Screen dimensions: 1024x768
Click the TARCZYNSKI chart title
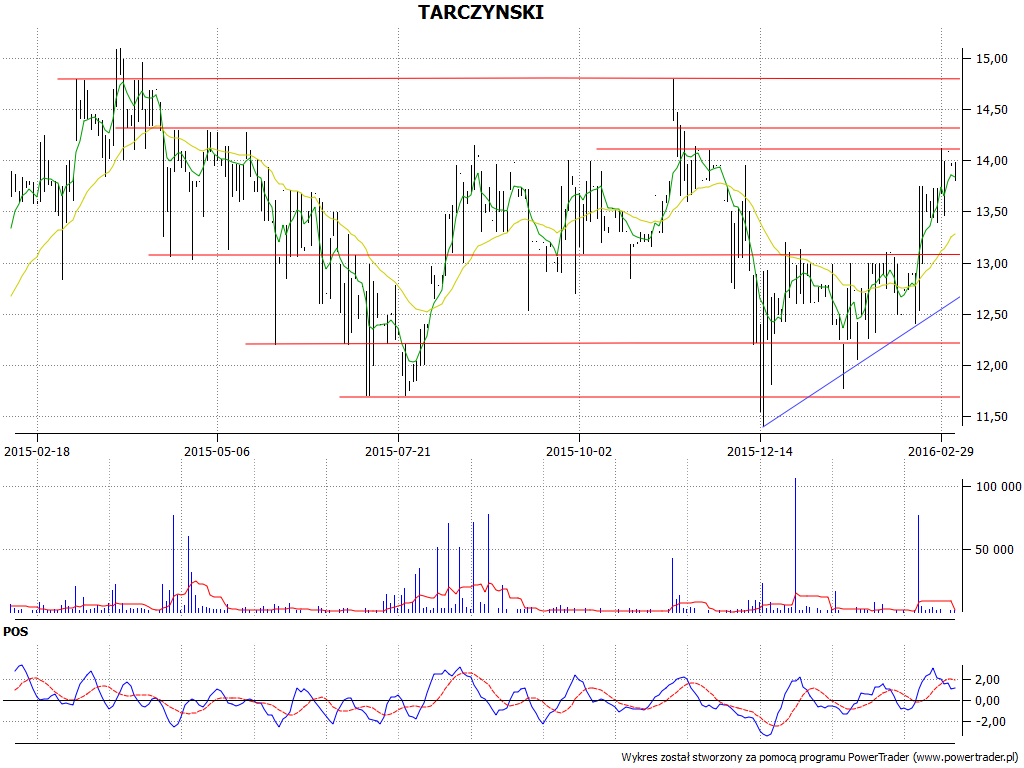[x=481, y=12]
